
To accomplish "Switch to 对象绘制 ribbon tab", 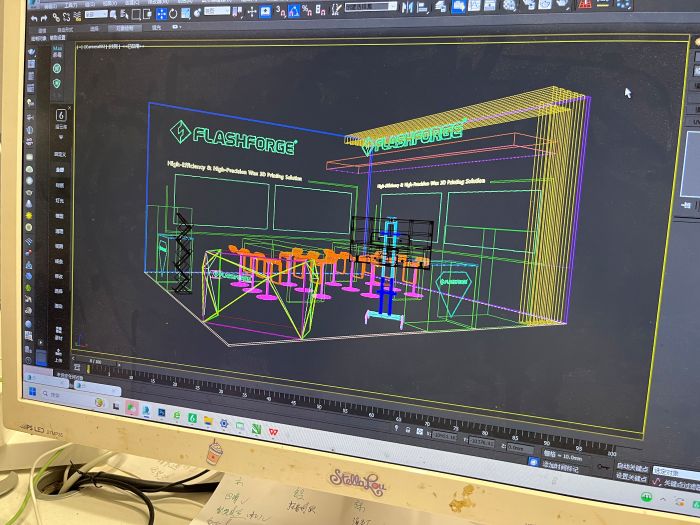I will (x=125, y=28).
